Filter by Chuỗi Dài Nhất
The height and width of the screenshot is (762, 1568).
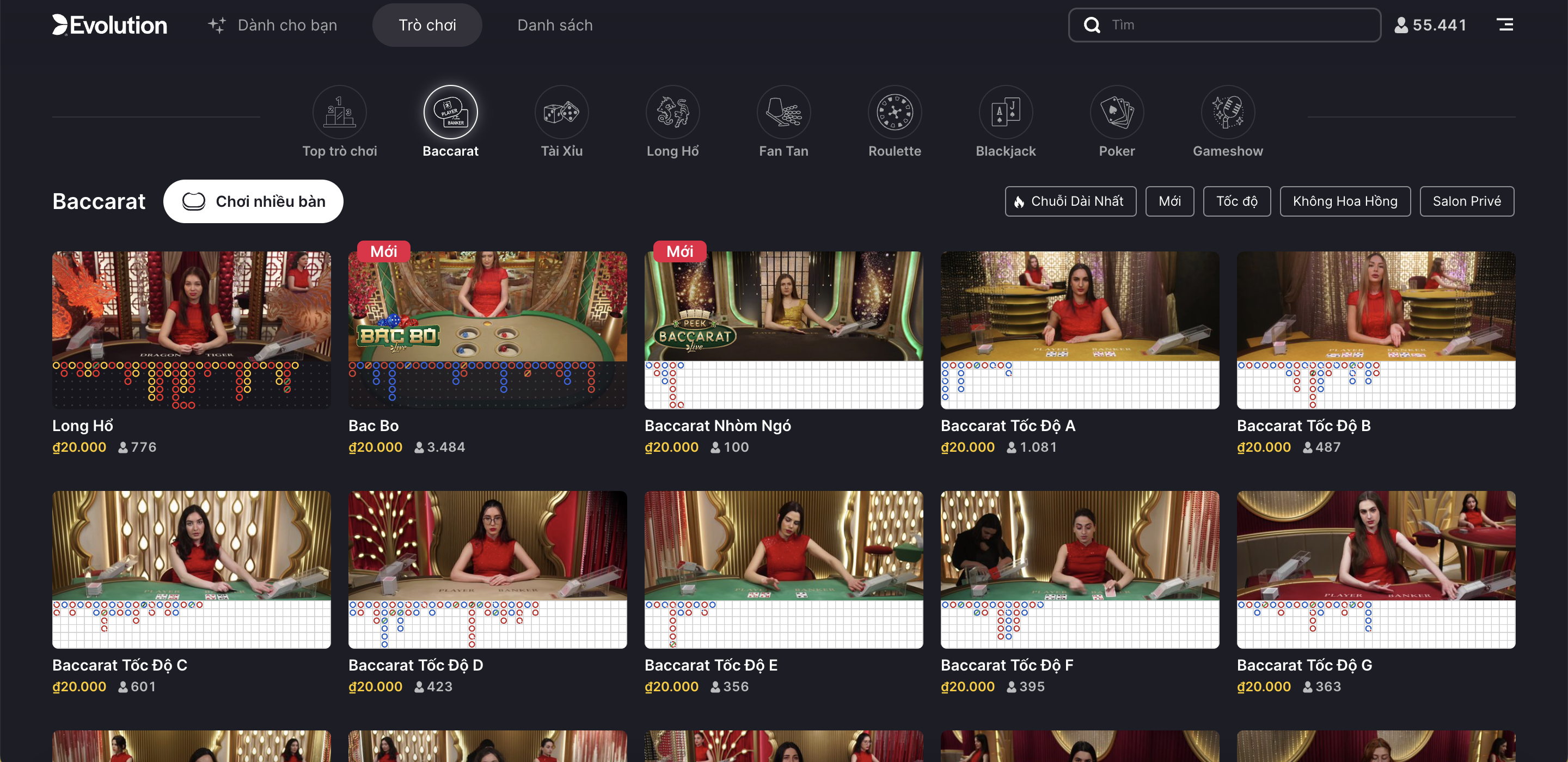click(x=1071, y=201)
